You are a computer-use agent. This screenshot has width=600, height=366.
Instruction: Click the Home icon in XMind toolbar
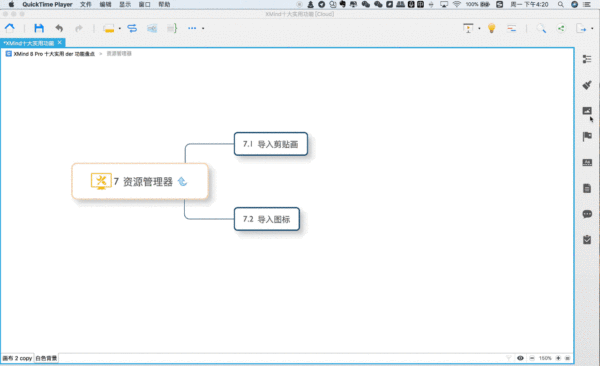tap(10, 28)
